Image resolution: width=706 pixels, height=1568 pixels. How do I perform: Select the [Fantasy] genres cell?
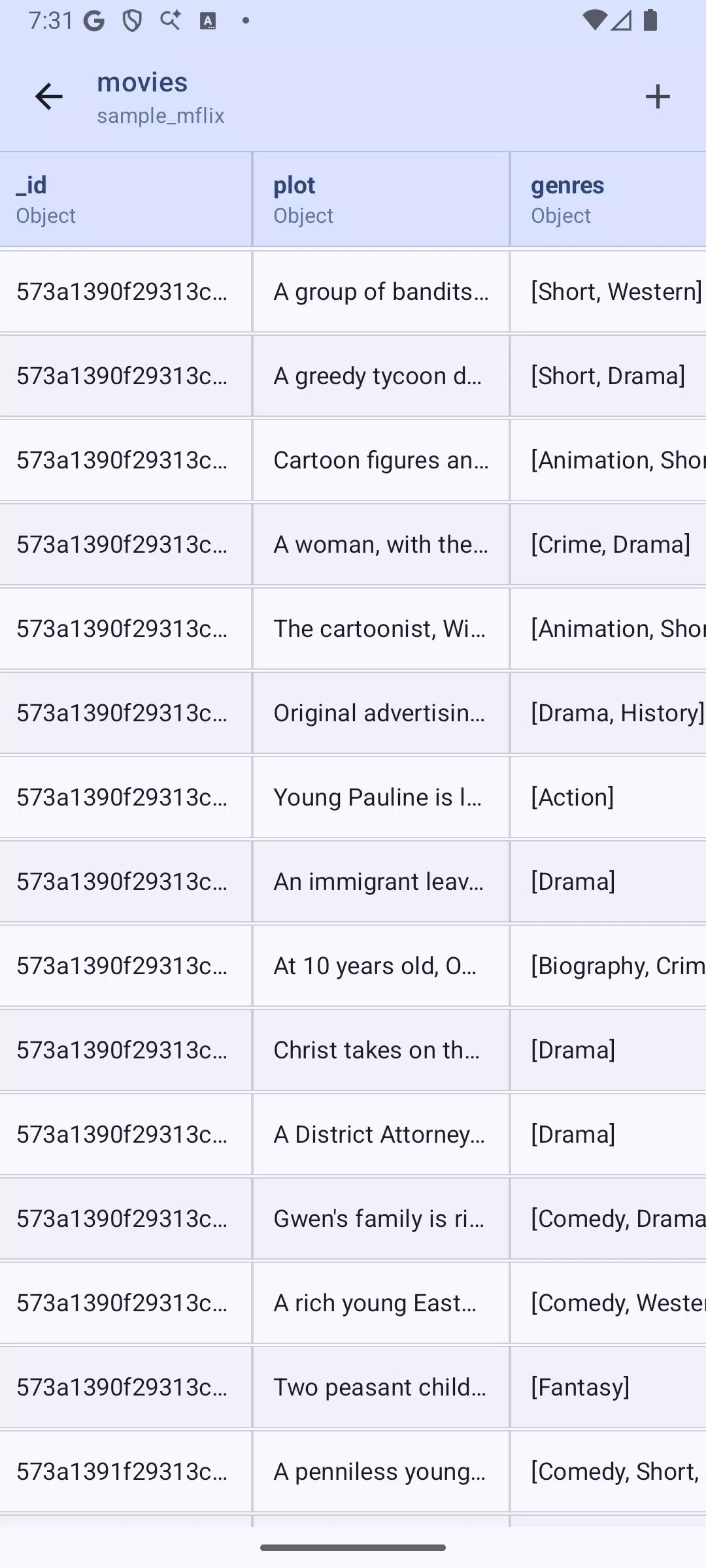pos(609,1387)
